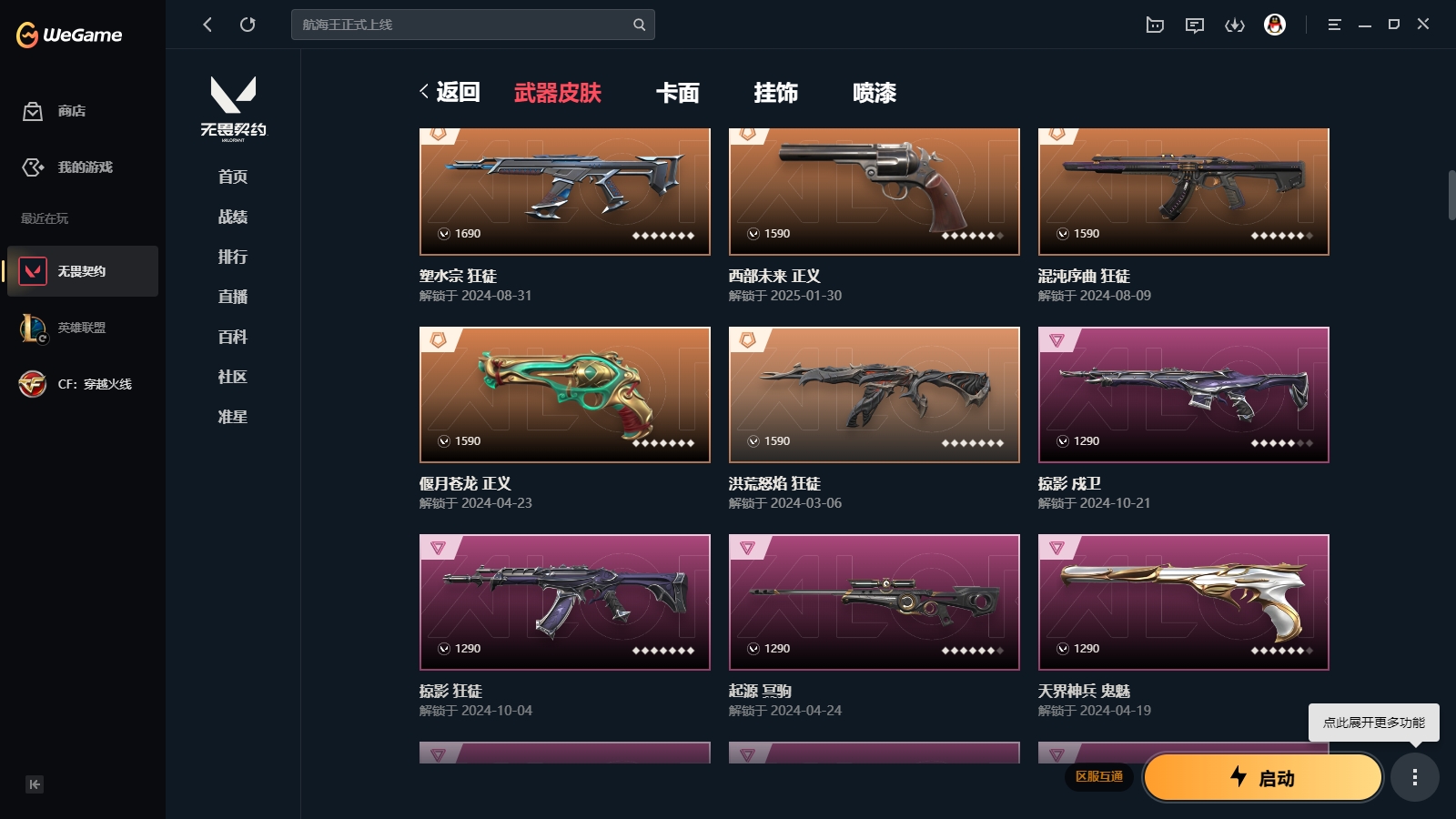Click the search magnifier icon
This screenshot has height=819, width=1456.
click(639, 25)
